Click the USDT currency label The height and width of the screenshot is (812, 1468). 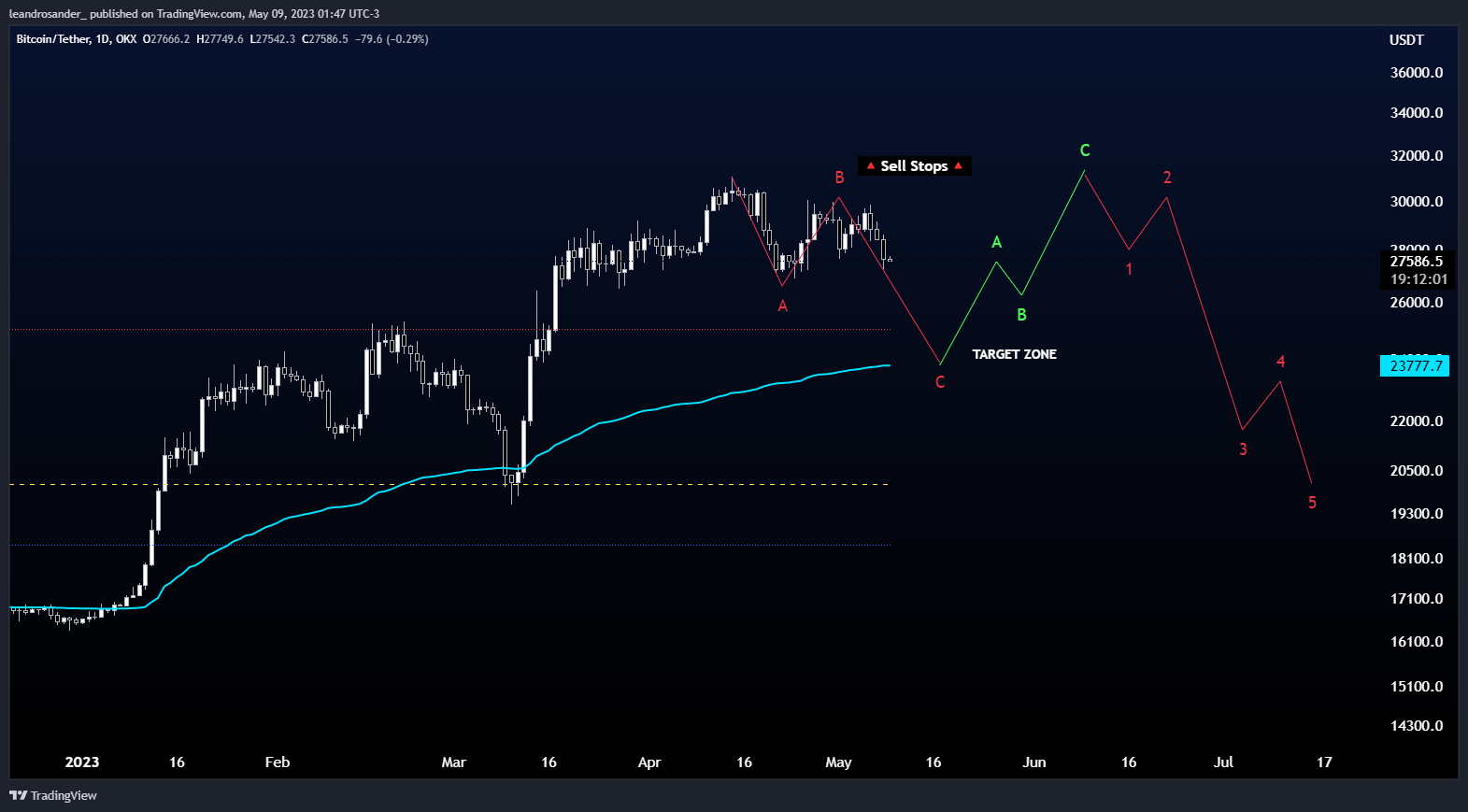pos(1406,40)
